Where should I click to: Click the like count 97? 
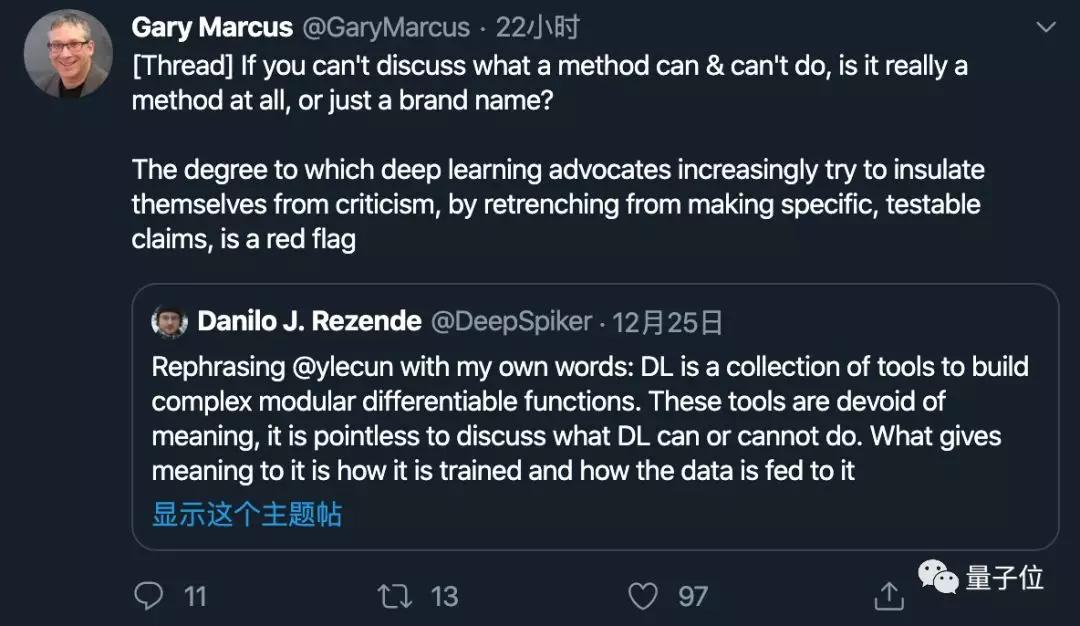693,597
